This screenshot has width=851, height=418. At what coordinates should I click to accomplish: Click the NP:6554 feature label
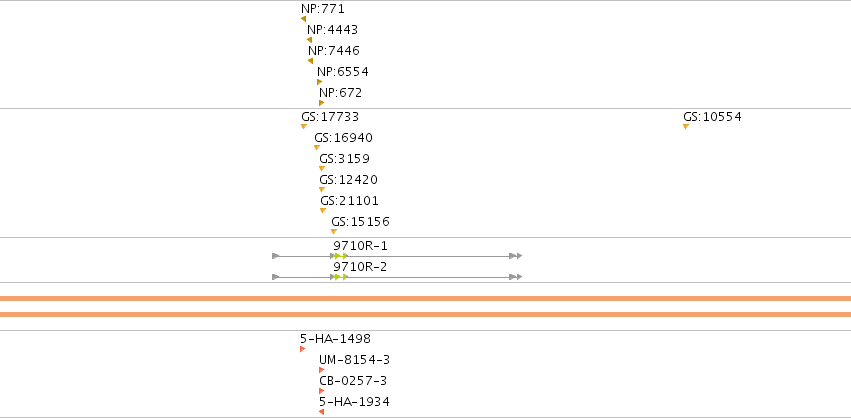(342, 72)
